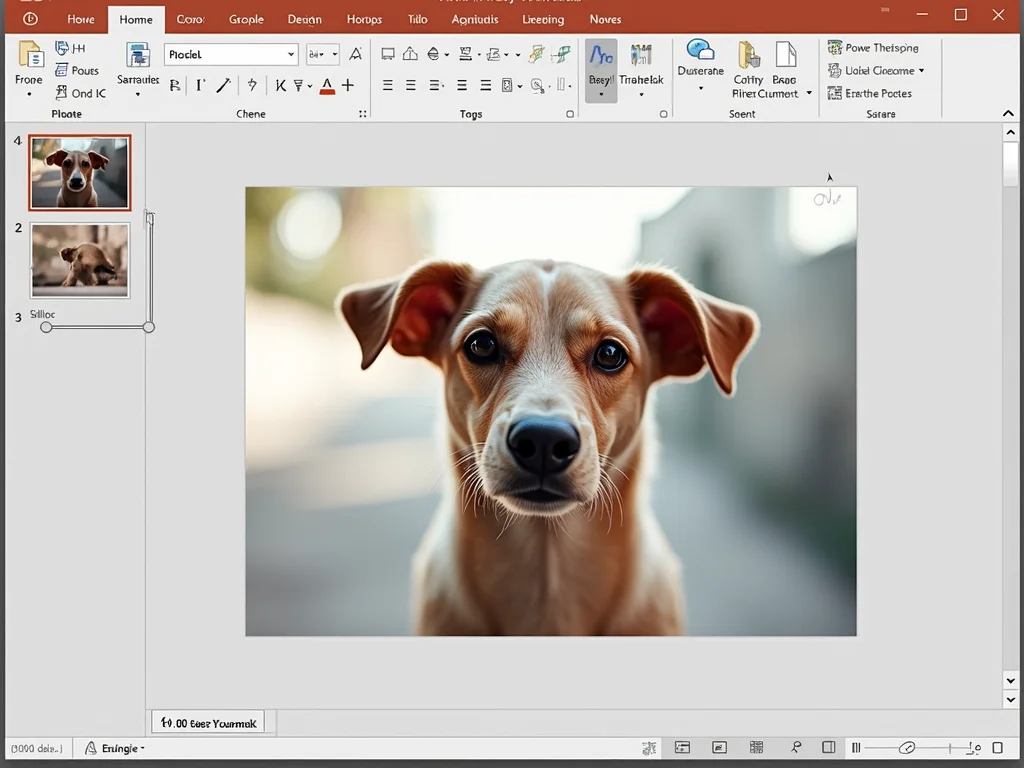
Task: Open the Uoiel Cioeome dropdown
Action: pyautogui.click(x=921, y=71)
